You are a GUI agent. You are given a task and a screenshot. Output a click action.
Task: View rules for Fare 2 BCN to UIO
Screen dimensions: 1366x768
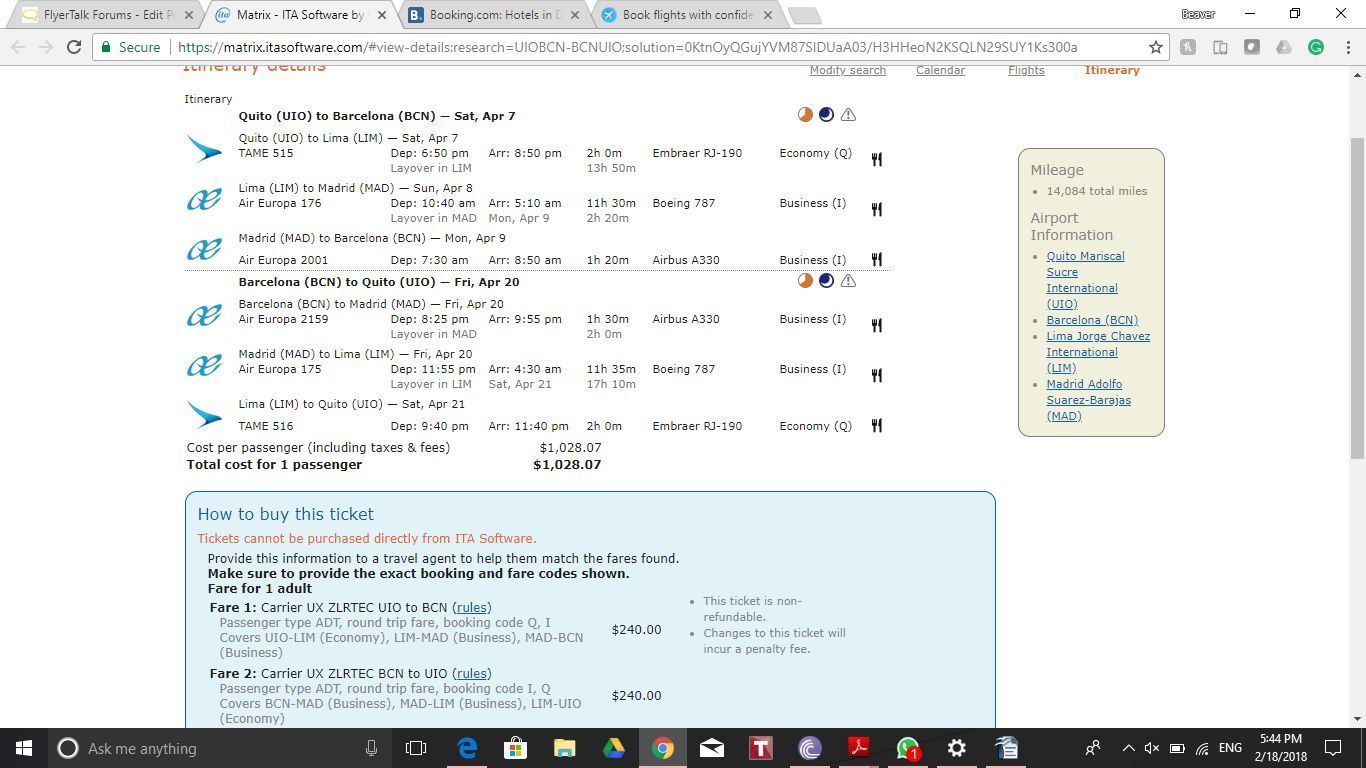(x=471, y=673)
